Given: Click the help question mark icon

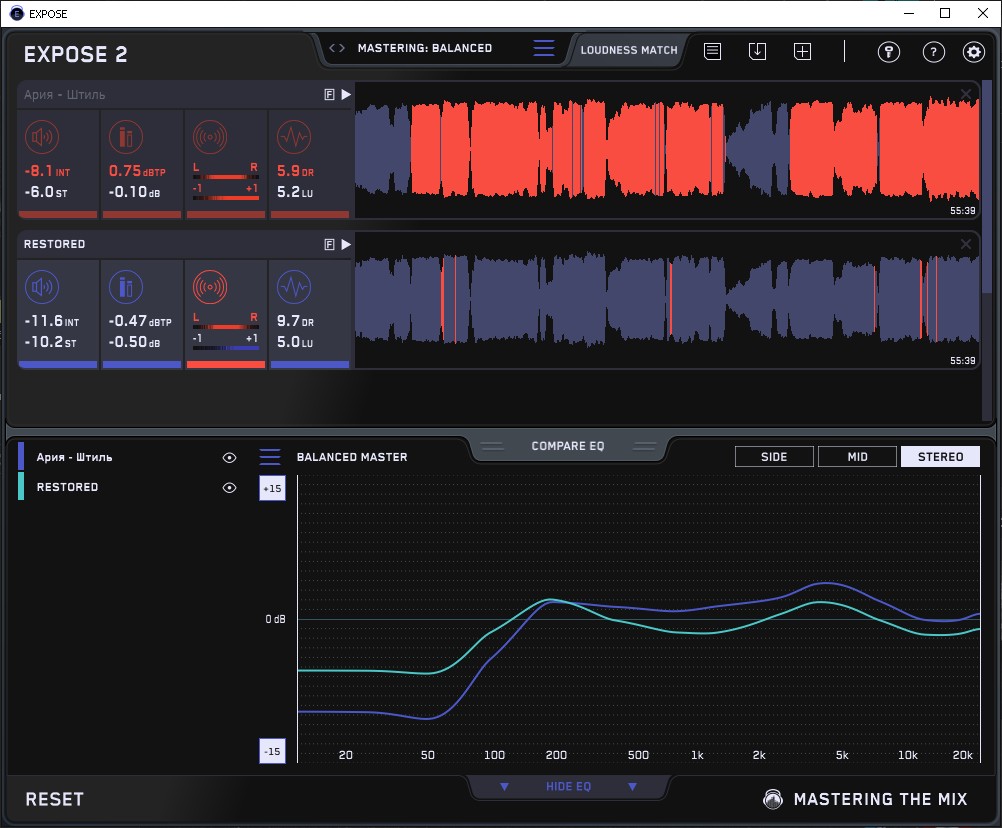Looking at the screenshot, I should click(x=933, y=52).
